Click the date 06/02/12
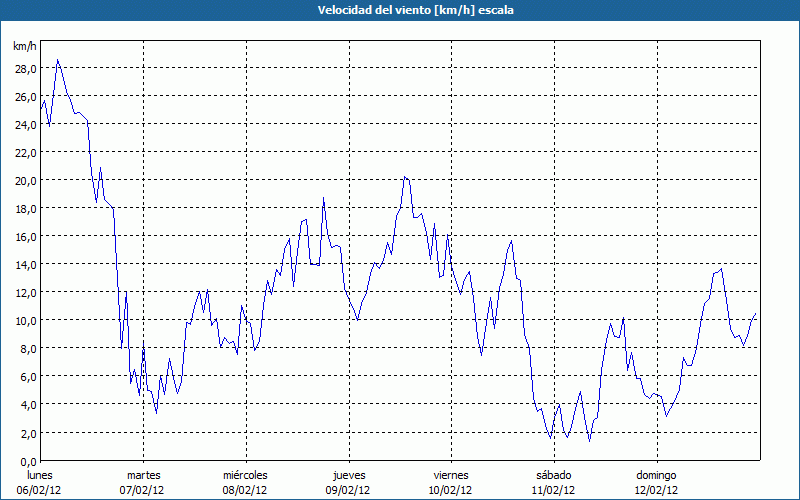Viewport: 800px width, 500px height. point(41,490)
